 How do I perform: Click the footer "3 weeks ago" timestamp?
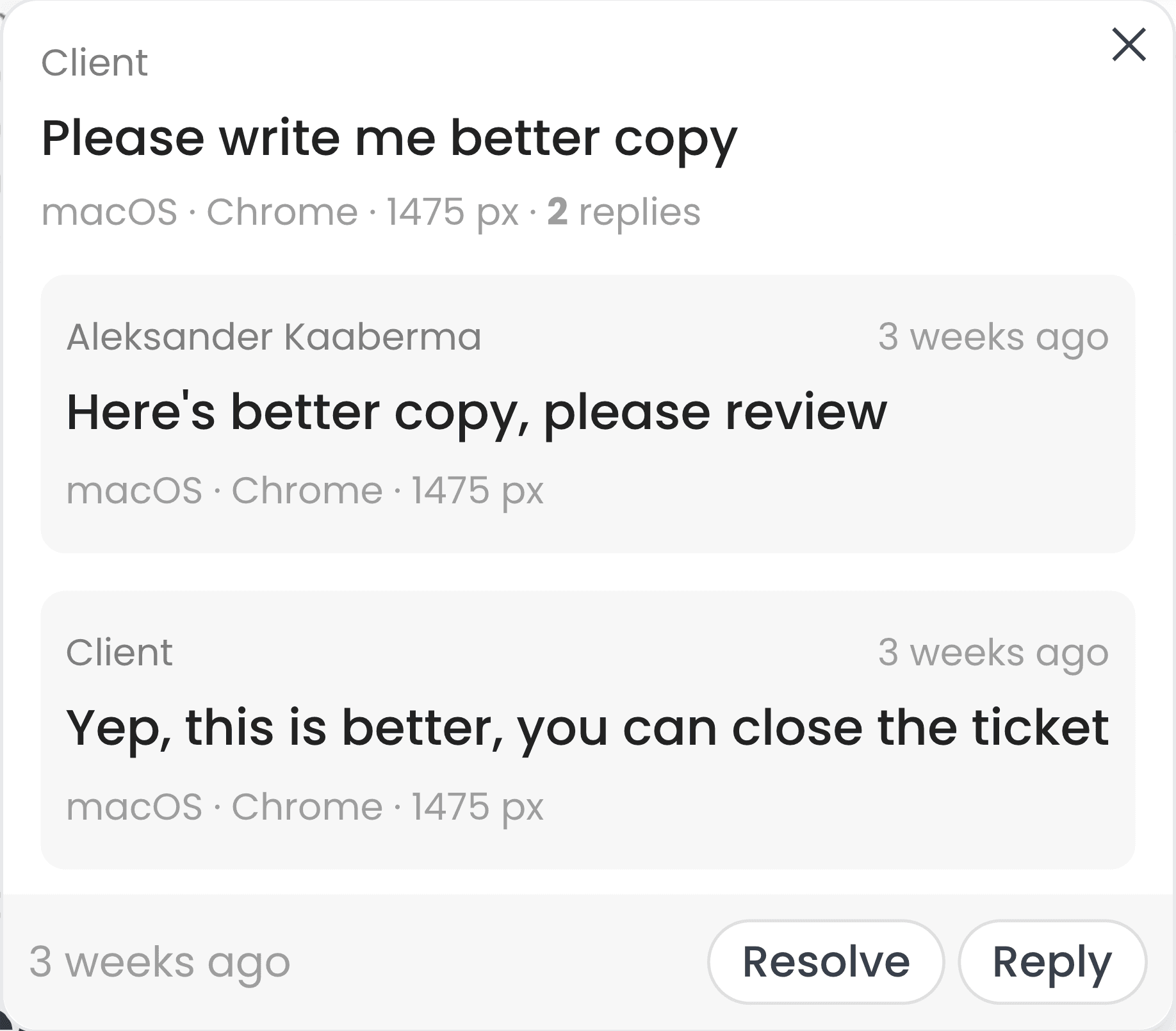tap(159, 962)
